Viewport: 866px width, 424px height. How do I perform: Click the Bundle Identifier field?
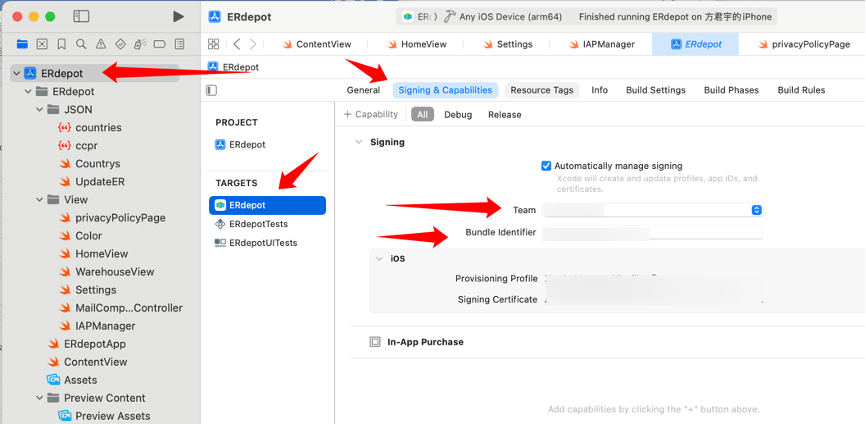tap(652, 232)
